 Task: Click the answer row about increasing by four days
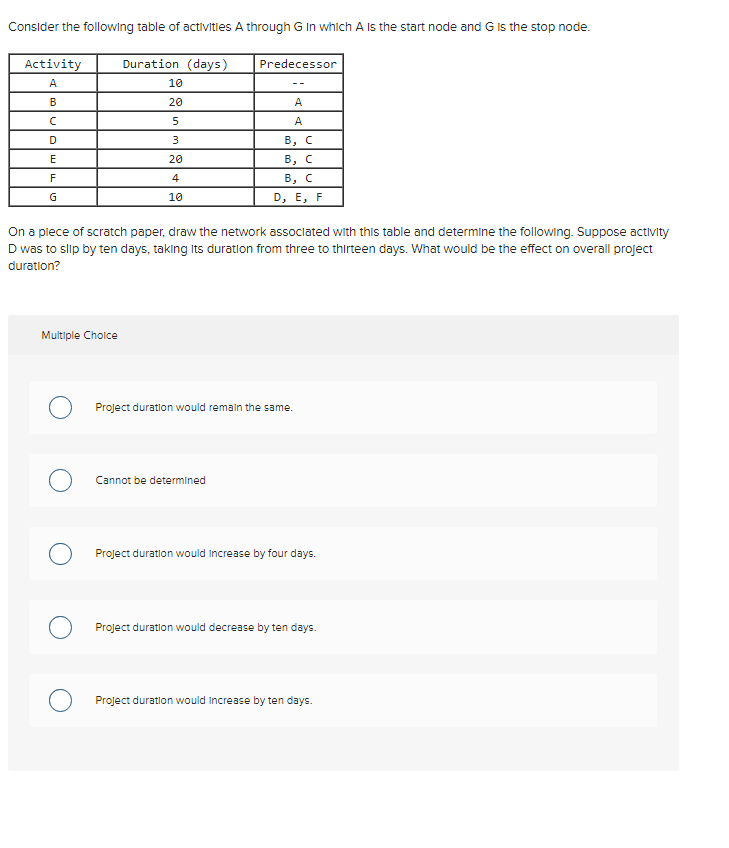point(344,553)
